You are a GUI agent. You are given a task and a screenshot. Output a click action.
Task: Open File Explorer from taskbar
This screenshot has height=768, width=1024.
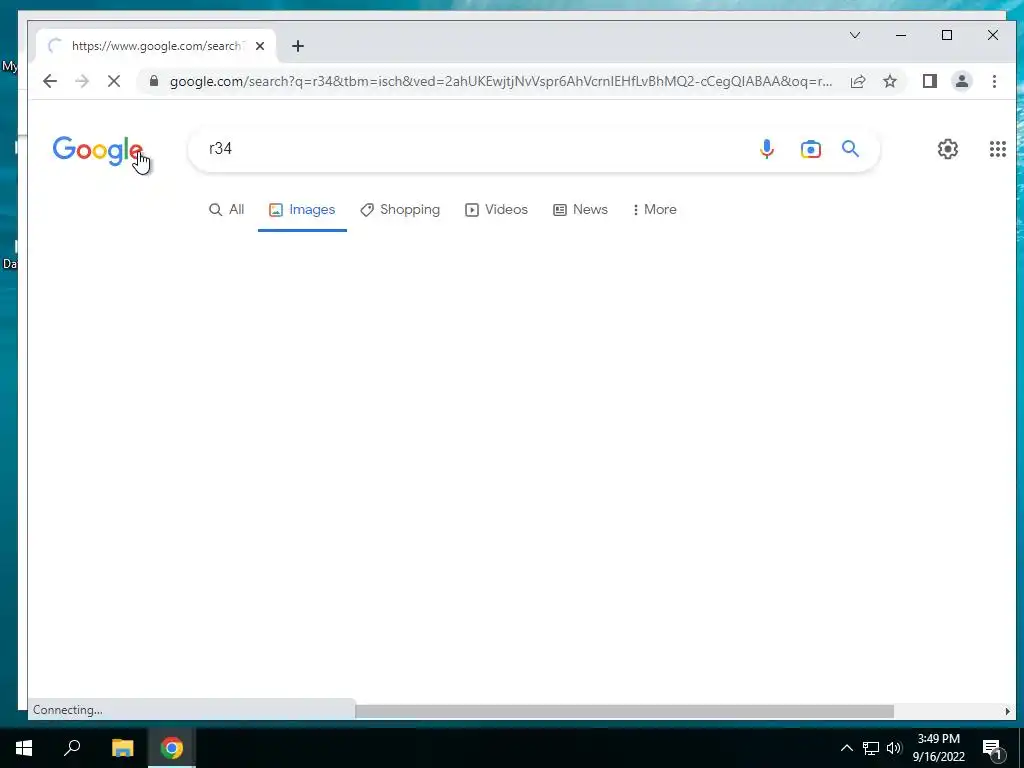[x=122, y=748]
